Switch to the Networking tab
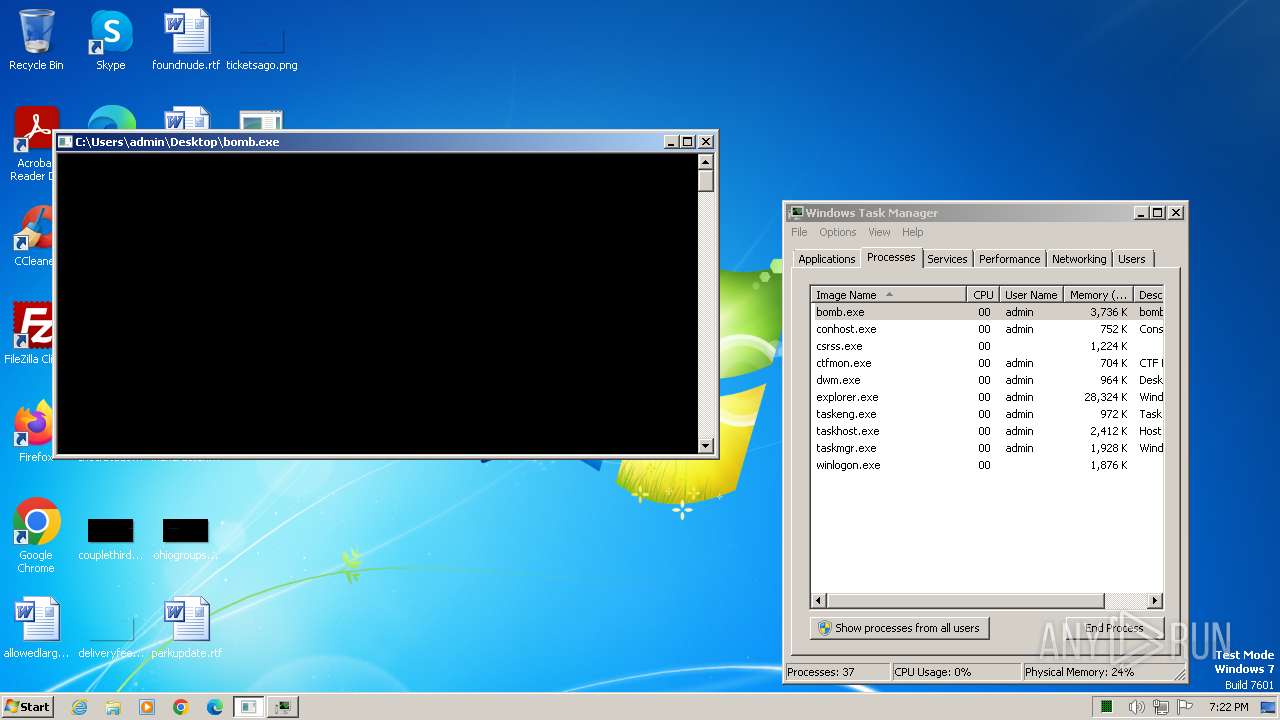This screenshot has width=1280, height=720. 1079,259
